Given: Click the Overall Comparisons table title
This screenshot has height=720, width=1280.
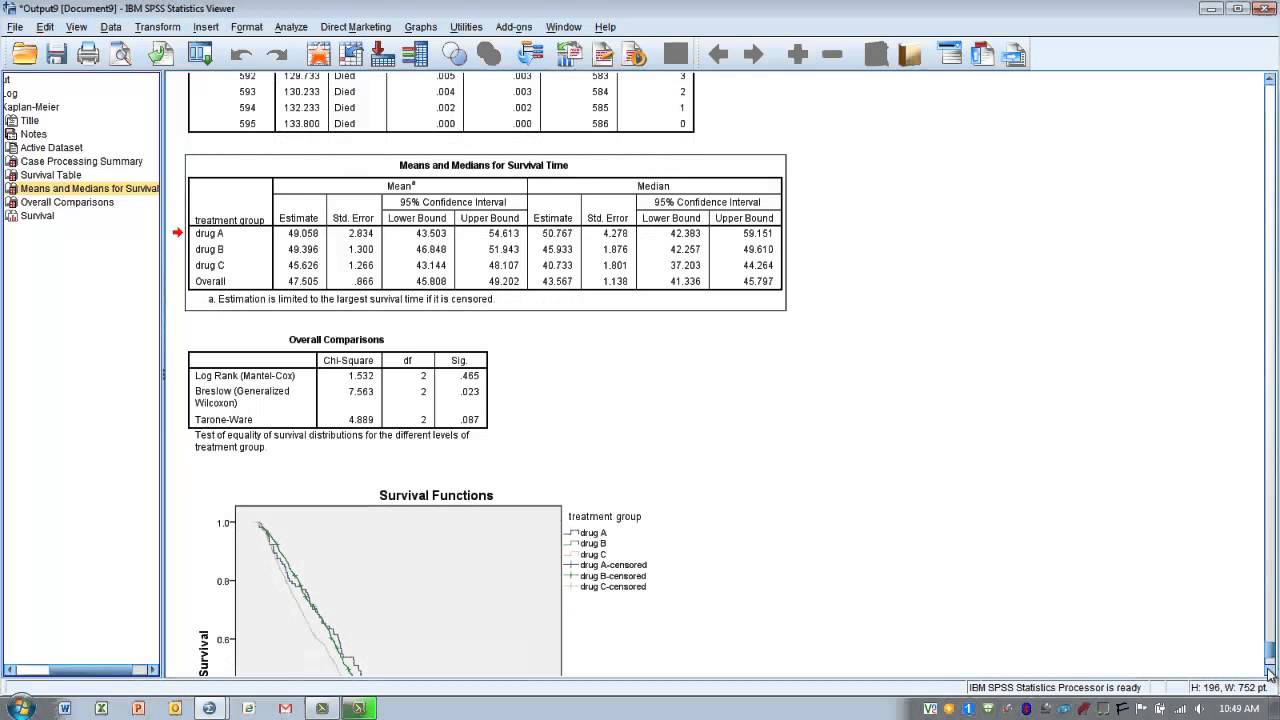Looking at the screenshot, I should point(336,339).
